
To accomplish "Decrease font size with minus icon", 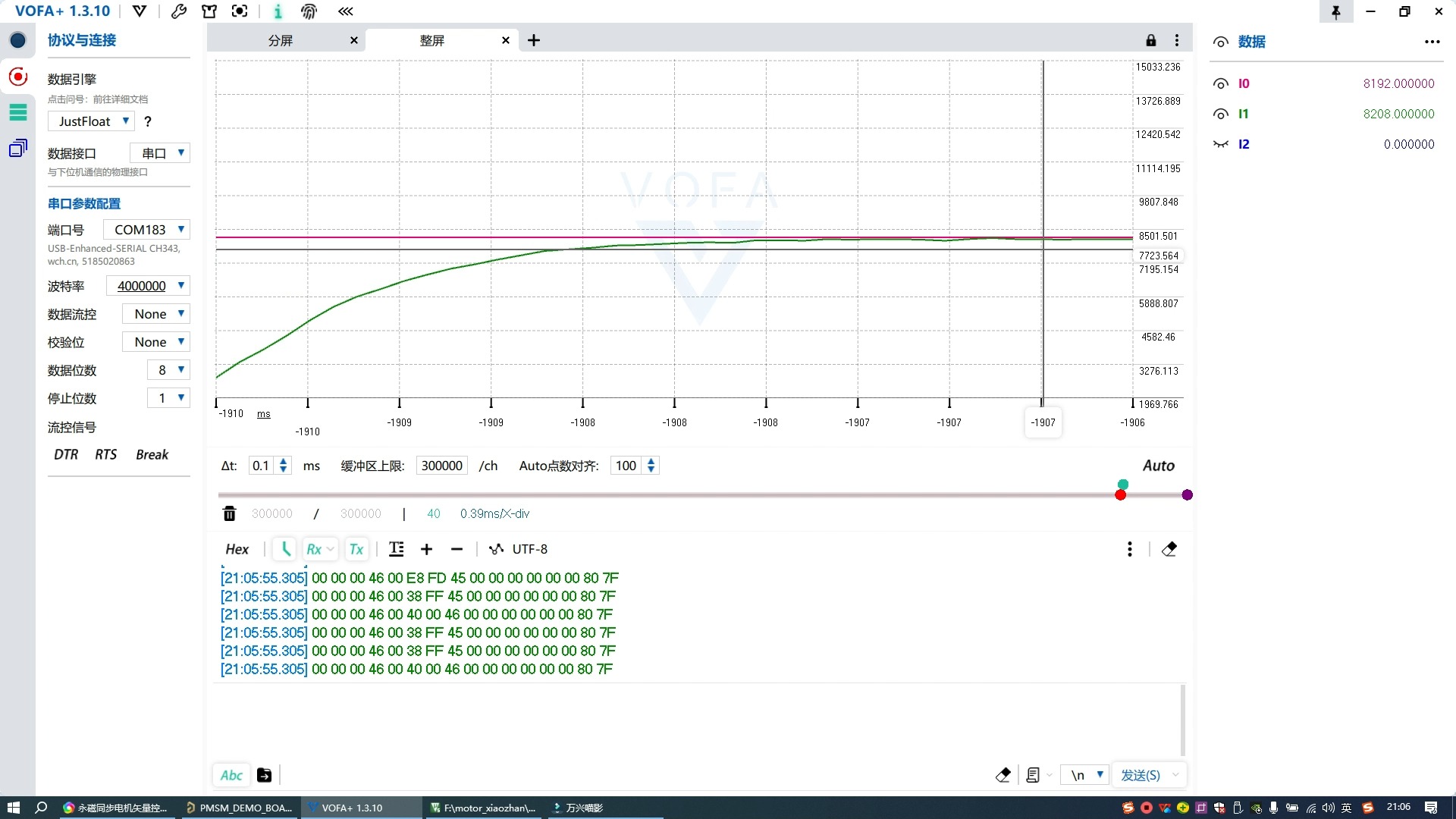I will (x=457, y=549).
